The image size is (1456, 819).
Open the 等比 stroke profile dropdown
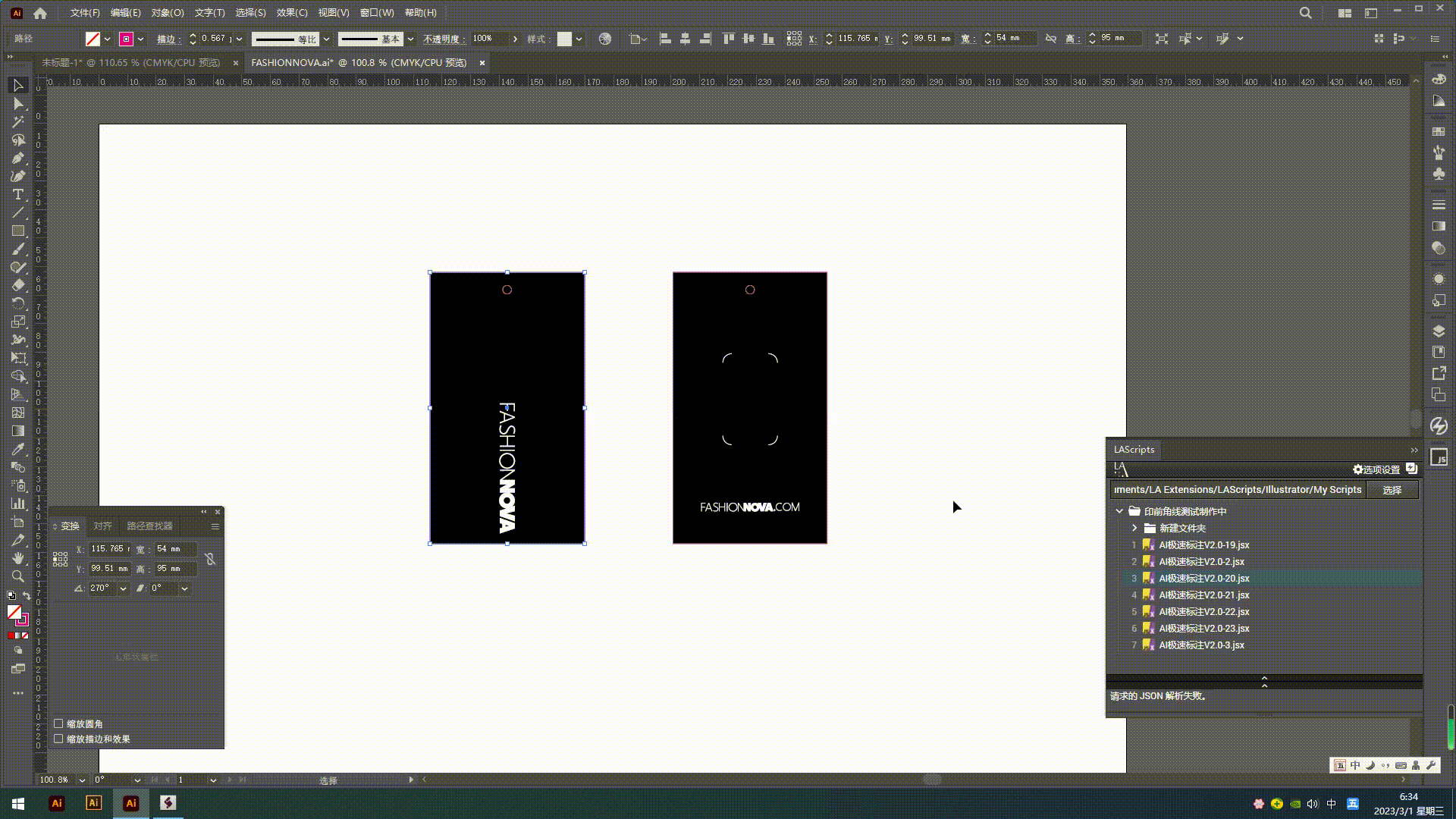point(326,39)
